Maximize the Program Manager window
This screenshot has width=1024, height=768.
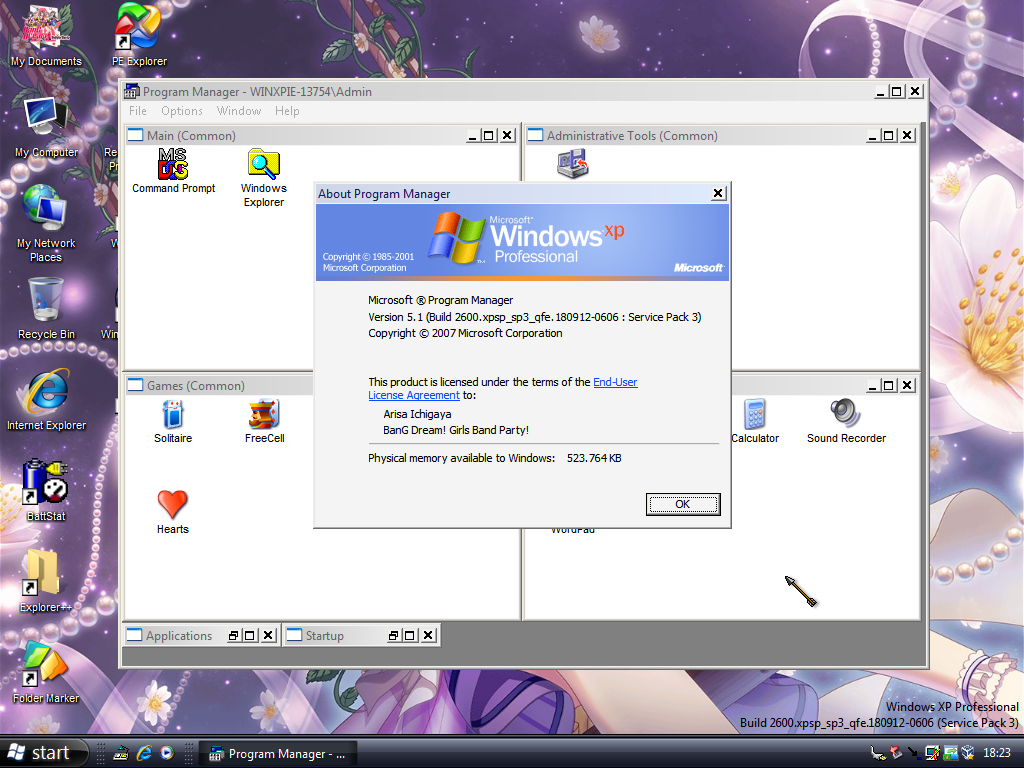[897, 91]
